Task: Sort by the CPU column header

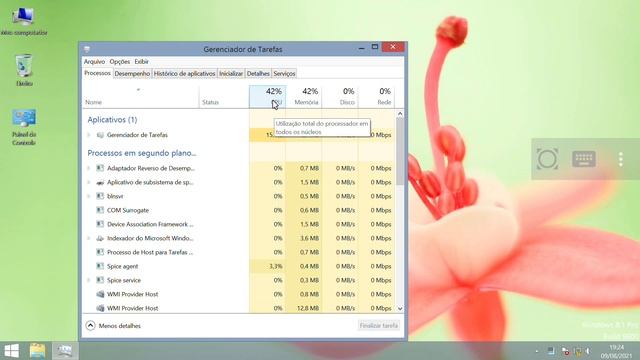Action: [x=267, y=97]
